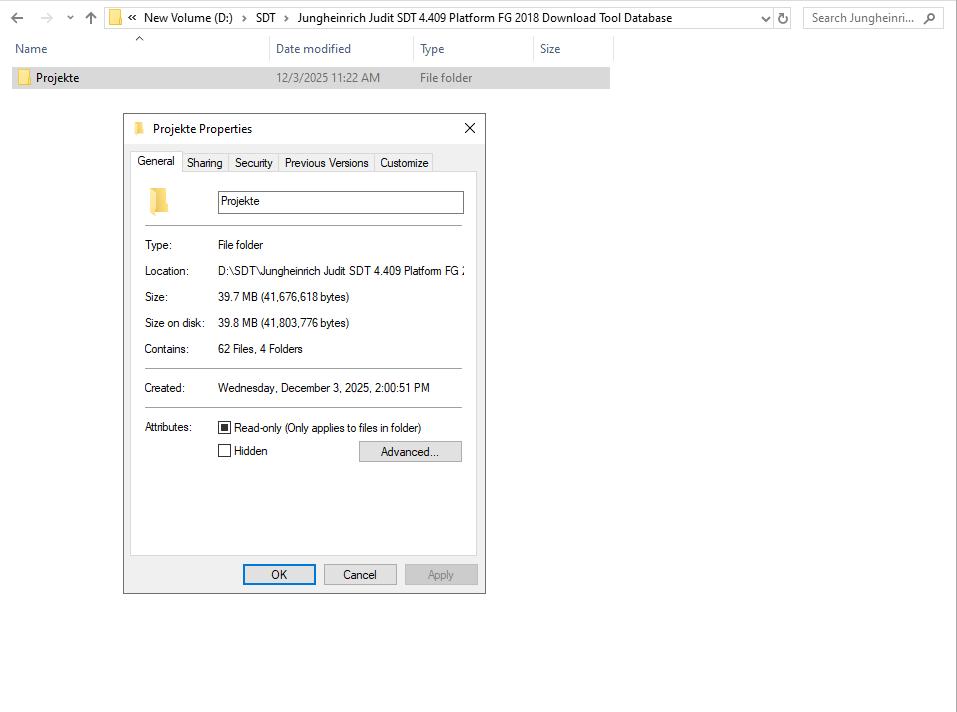Select the Projekte folder name field
The width and height of the screenshot is (957, 712).
click(x=340, y=202)
